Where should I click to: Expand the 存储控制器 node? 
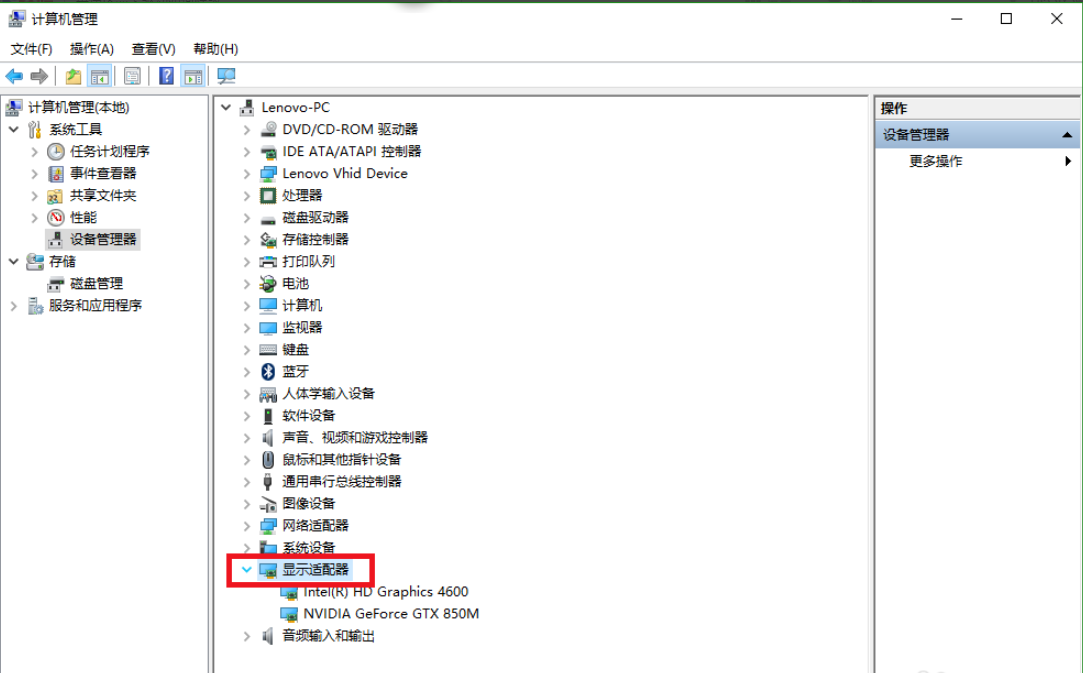click(x=247, y=240)
